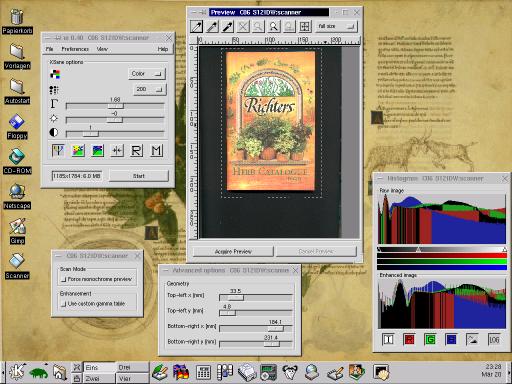Open the Scanner desktop icon
Viewport: 512px width, 384px height.
[x=17, y=267]
